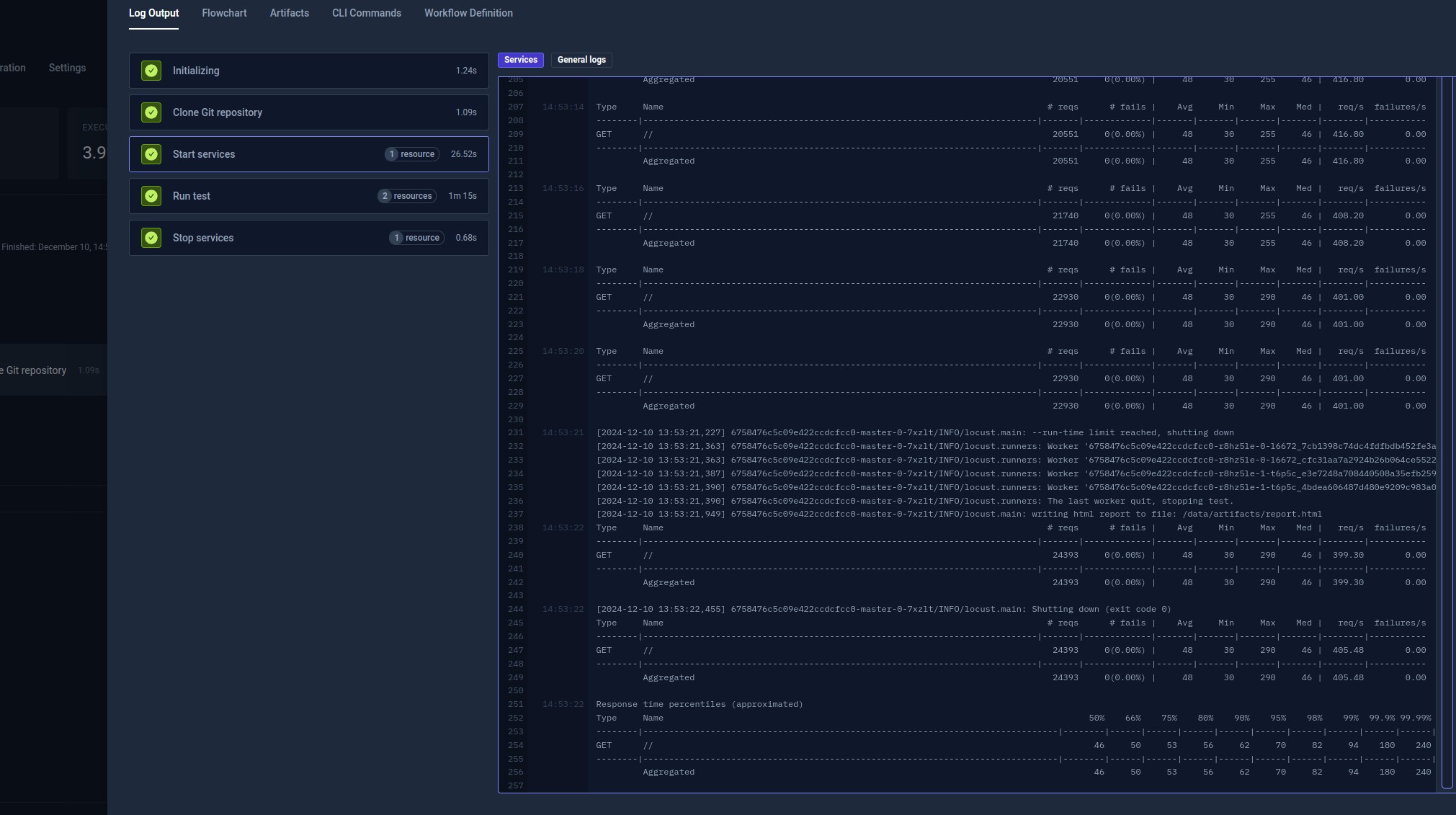The width and height of the screenshot is (1456, 815).
Task: Select the Services log filter
Action: point(520,60)
